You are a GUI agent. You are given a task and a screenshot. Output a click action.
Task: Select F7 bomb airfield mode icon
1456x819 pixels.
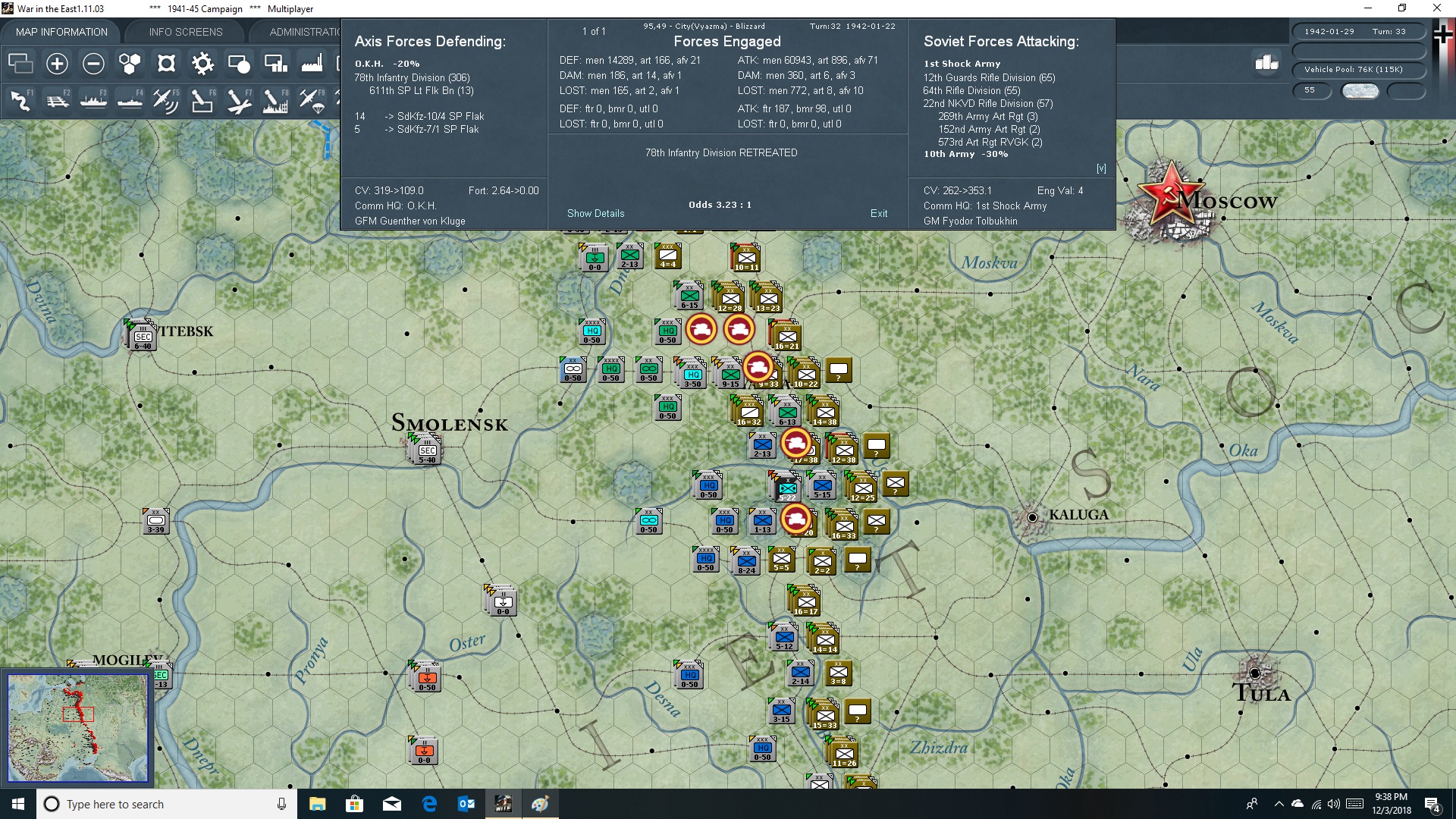pyautogui.click(x=239, y=101)
